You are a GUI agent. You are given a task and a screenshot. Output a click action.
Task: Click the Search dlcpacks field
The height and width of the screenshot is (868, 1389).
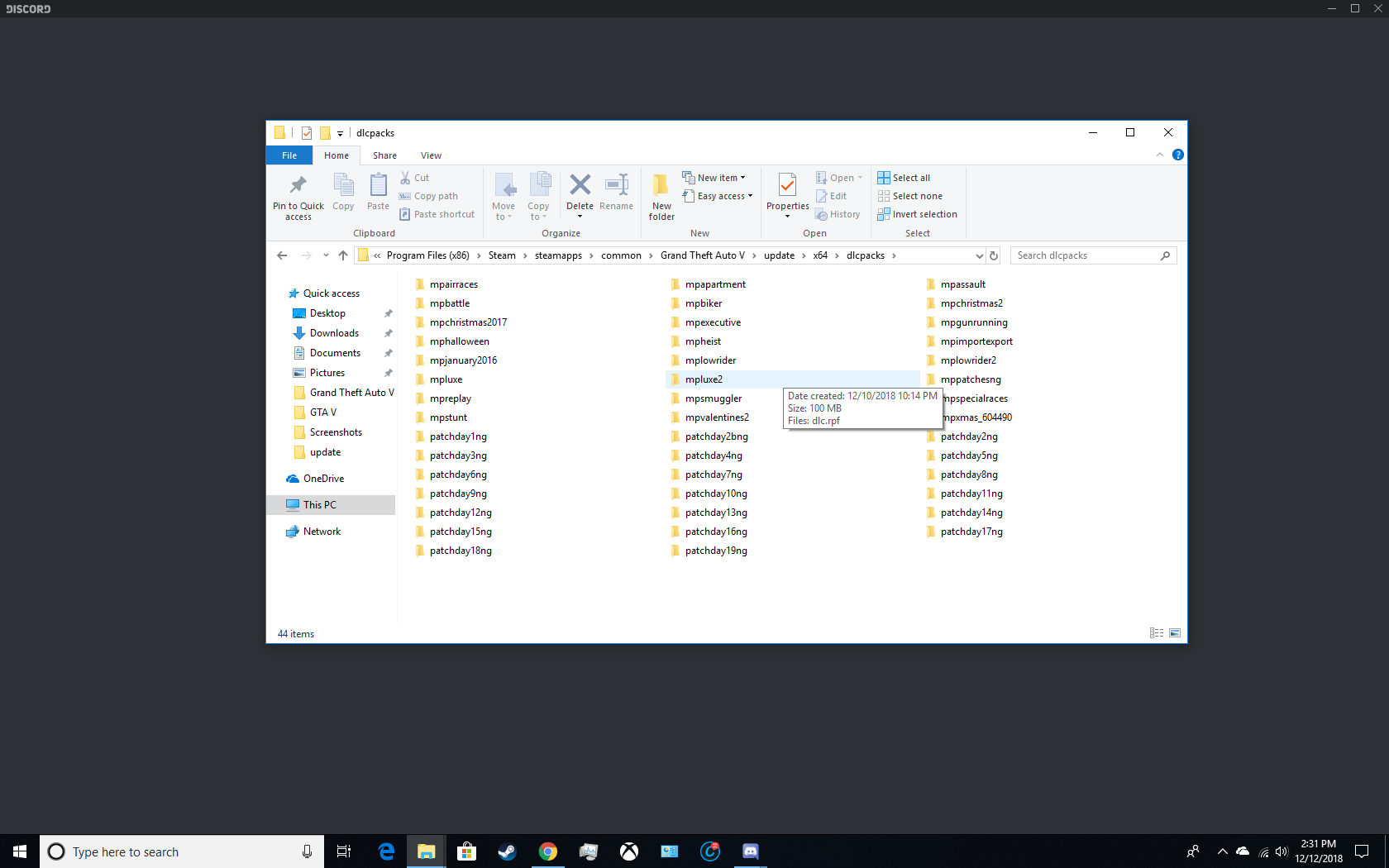[1093, 255]
